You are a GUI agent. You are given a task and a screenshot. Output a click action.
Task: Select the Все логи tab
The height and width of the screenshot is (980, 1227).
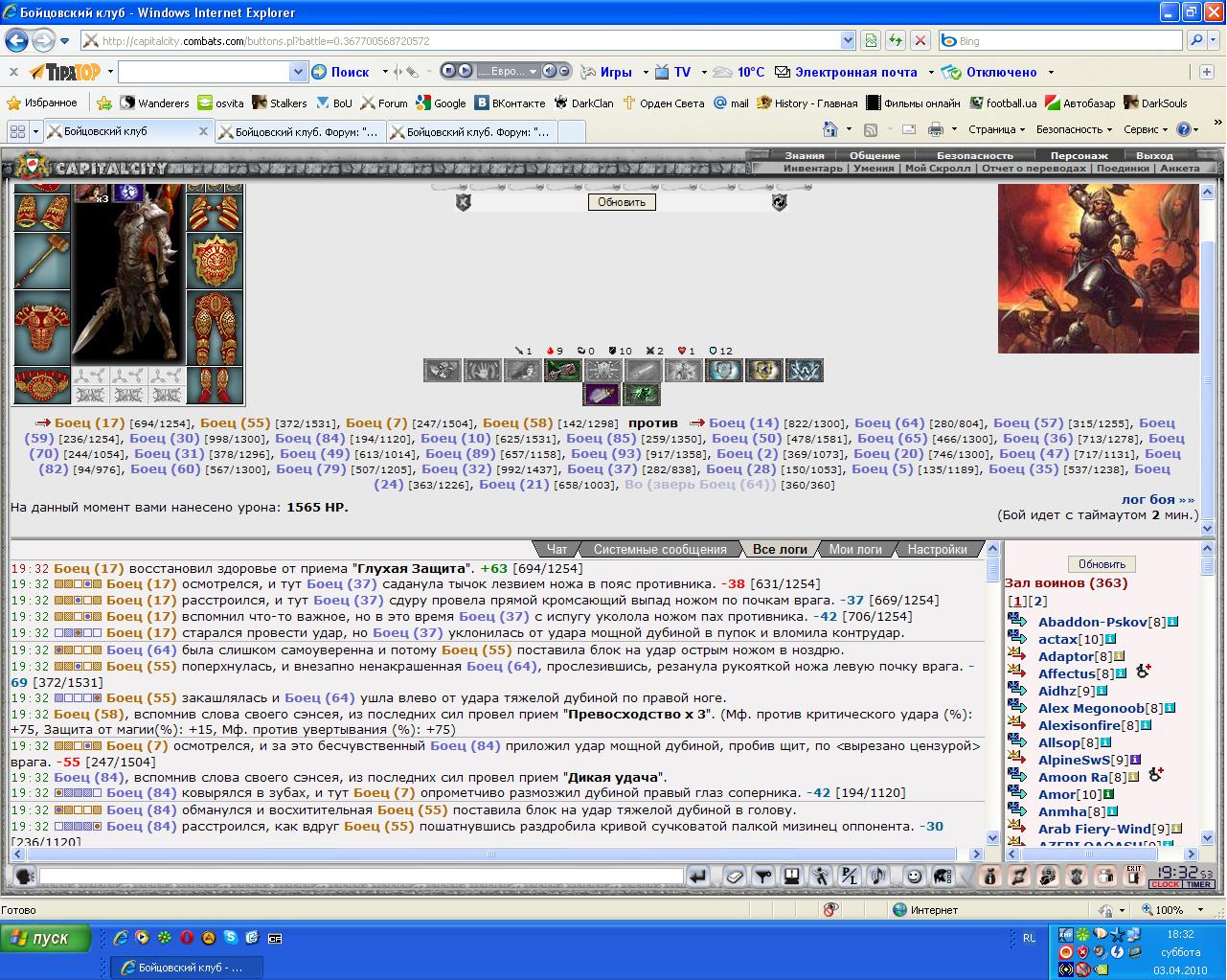coord(780,549)
